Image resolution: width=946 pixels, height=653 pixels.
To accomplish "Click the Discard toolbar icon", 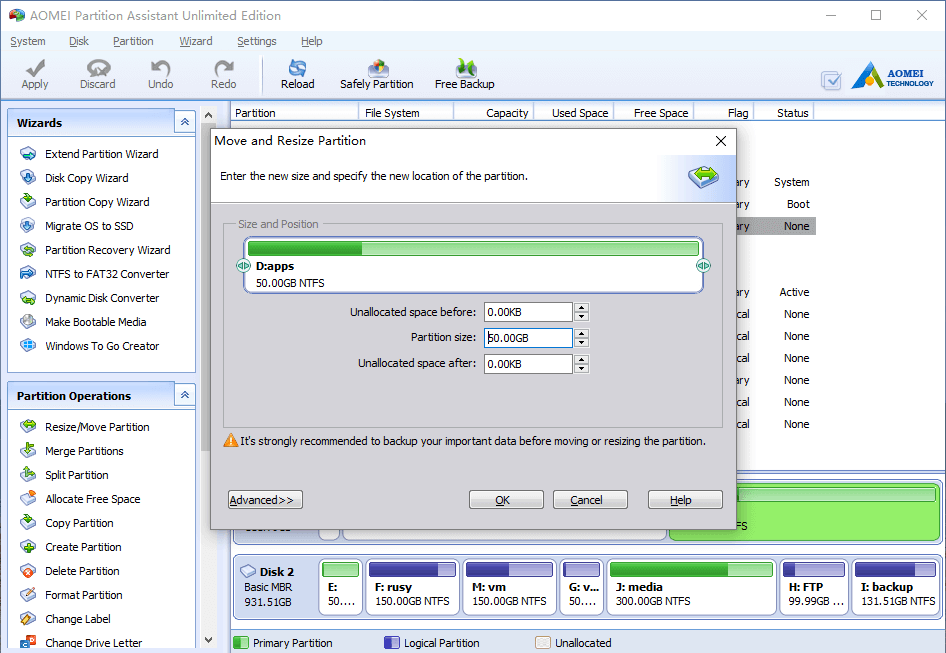I will point(98,68).
